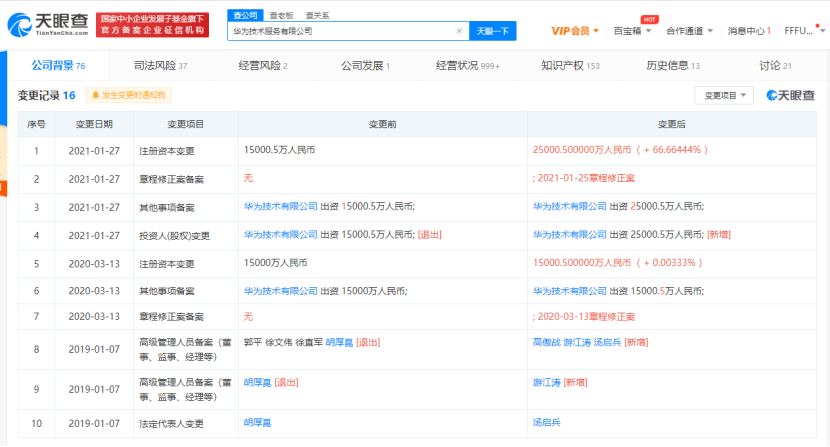Expand the 百宝箱 menu

tap(632, 31)
